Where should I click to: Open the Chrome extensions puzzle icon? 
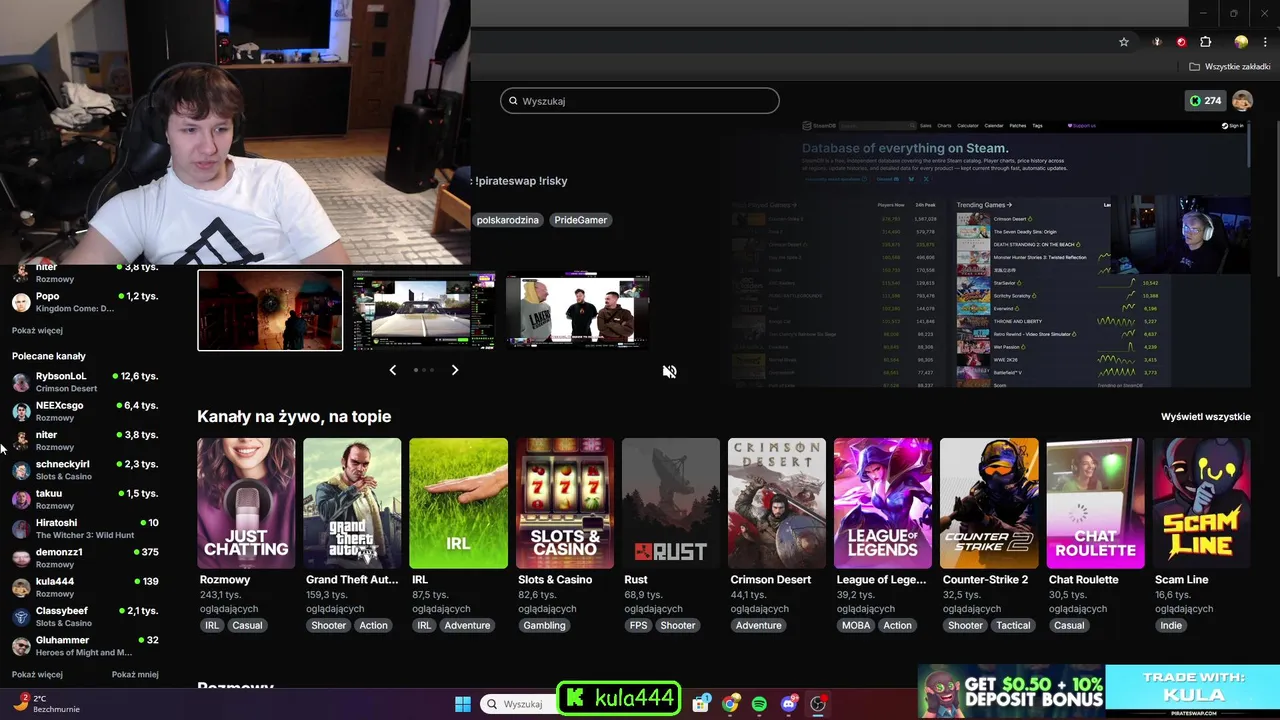point(1205,42)
